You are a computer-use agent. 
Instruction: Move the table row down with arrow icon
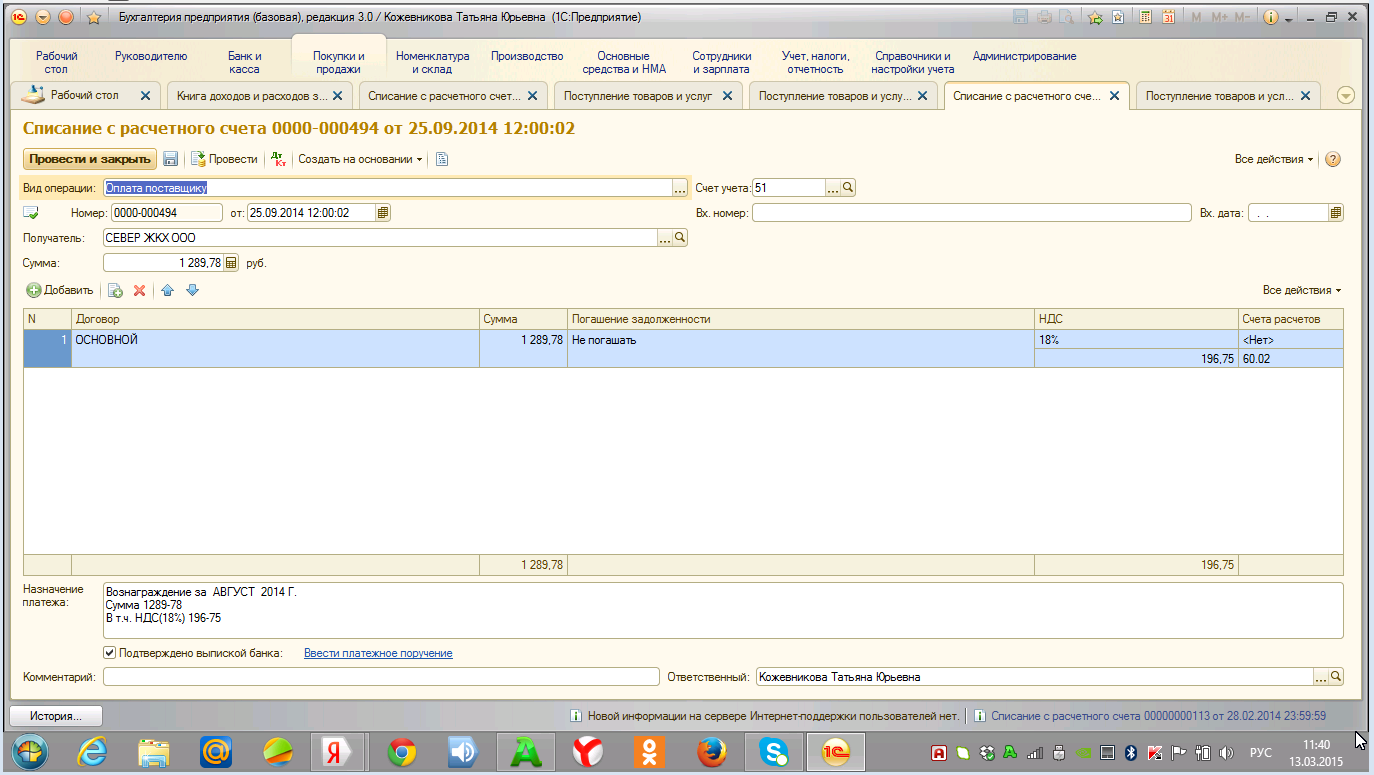point(192,290)
